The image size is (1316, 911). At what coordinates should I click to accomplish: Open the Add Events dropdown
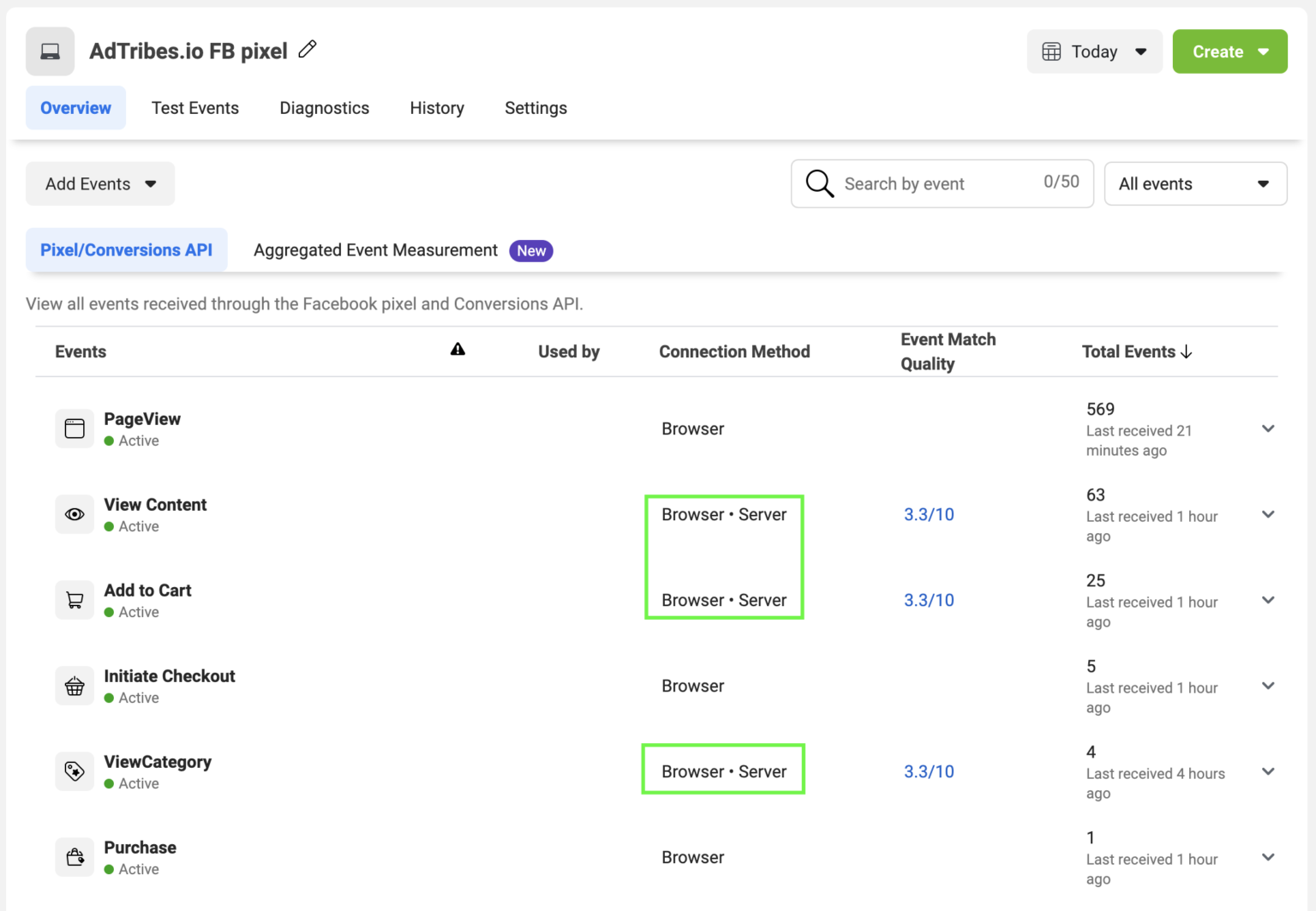click(x=99, y=183)
